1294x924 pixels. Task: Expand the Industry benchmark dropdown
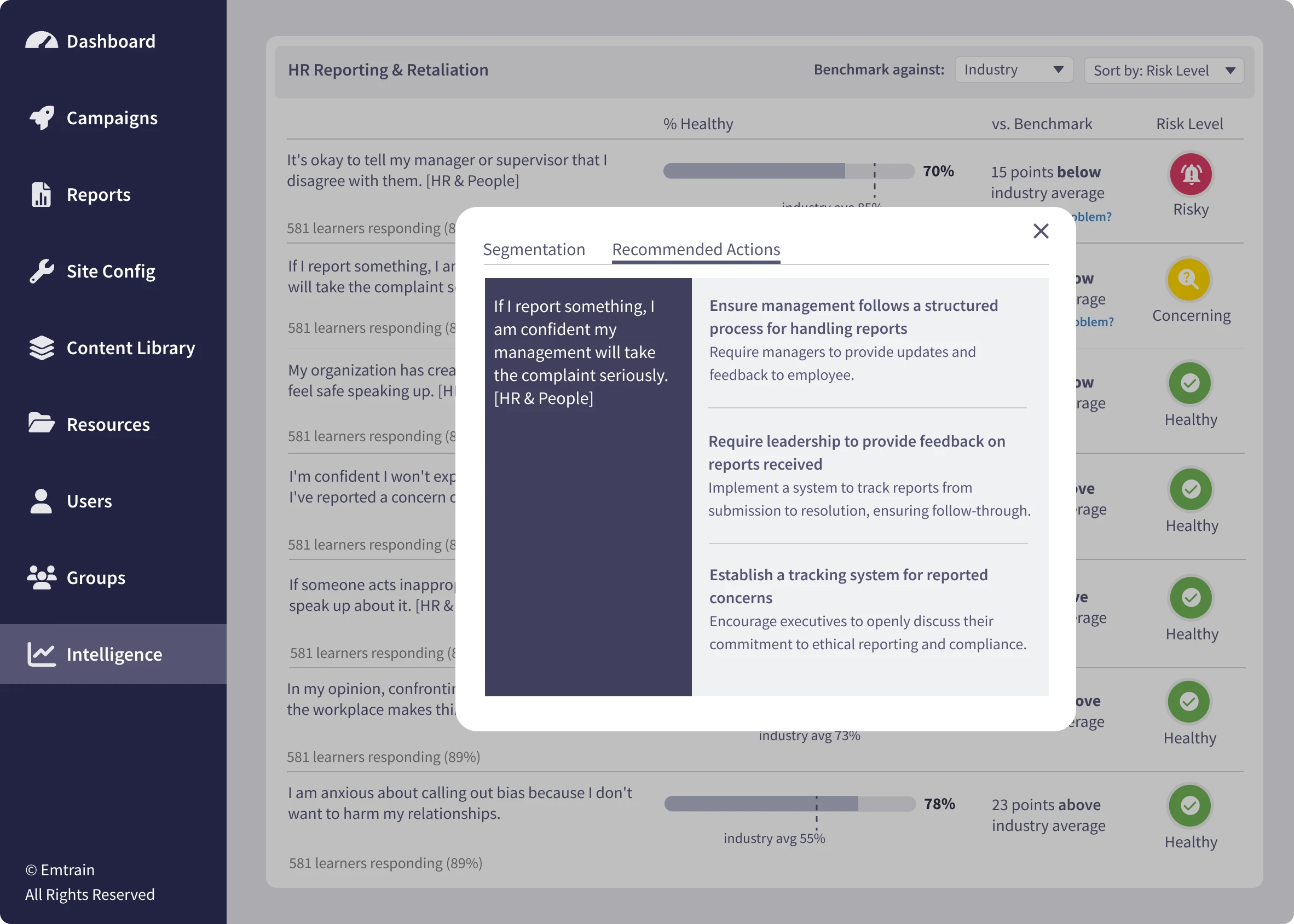(x=1014, y=70)
